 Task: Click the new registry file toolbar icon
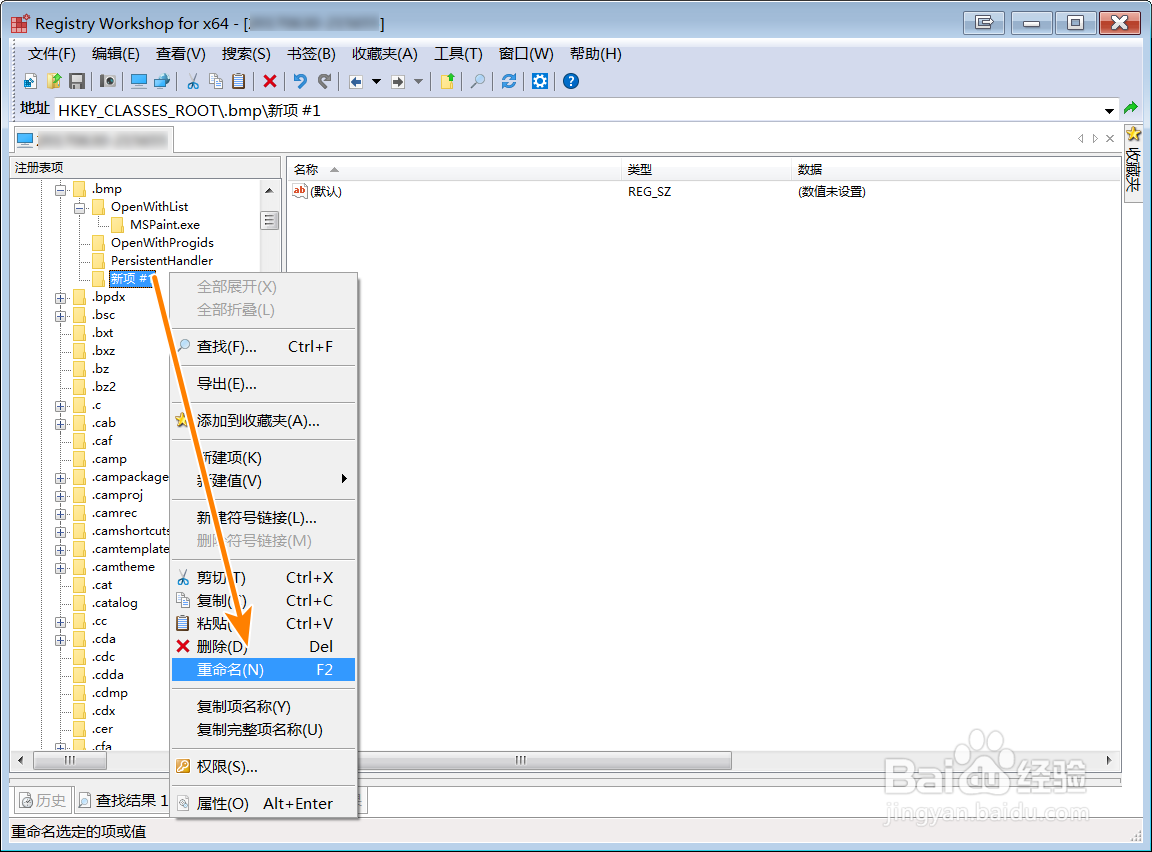(30, 82)
